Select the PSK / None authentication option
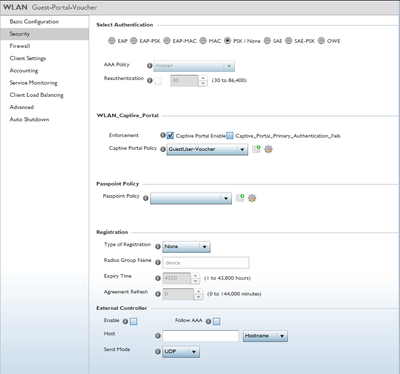 click(x=227, y=41)
